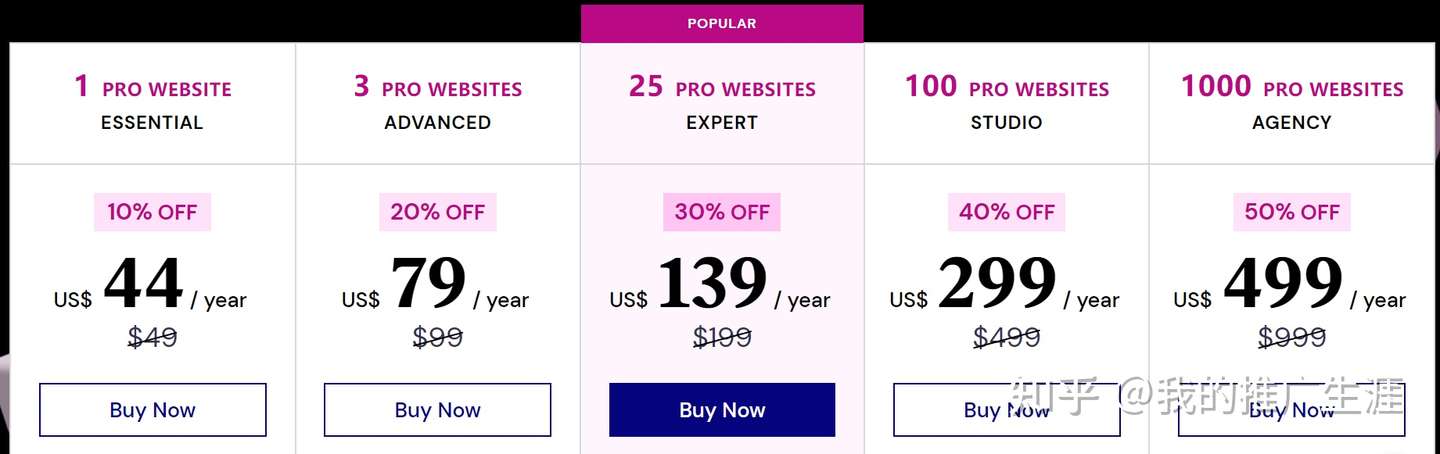The width and height of the screenshot is (1440, 454).
Task: Click the 30% OFF badge
Action: [722, 212]
